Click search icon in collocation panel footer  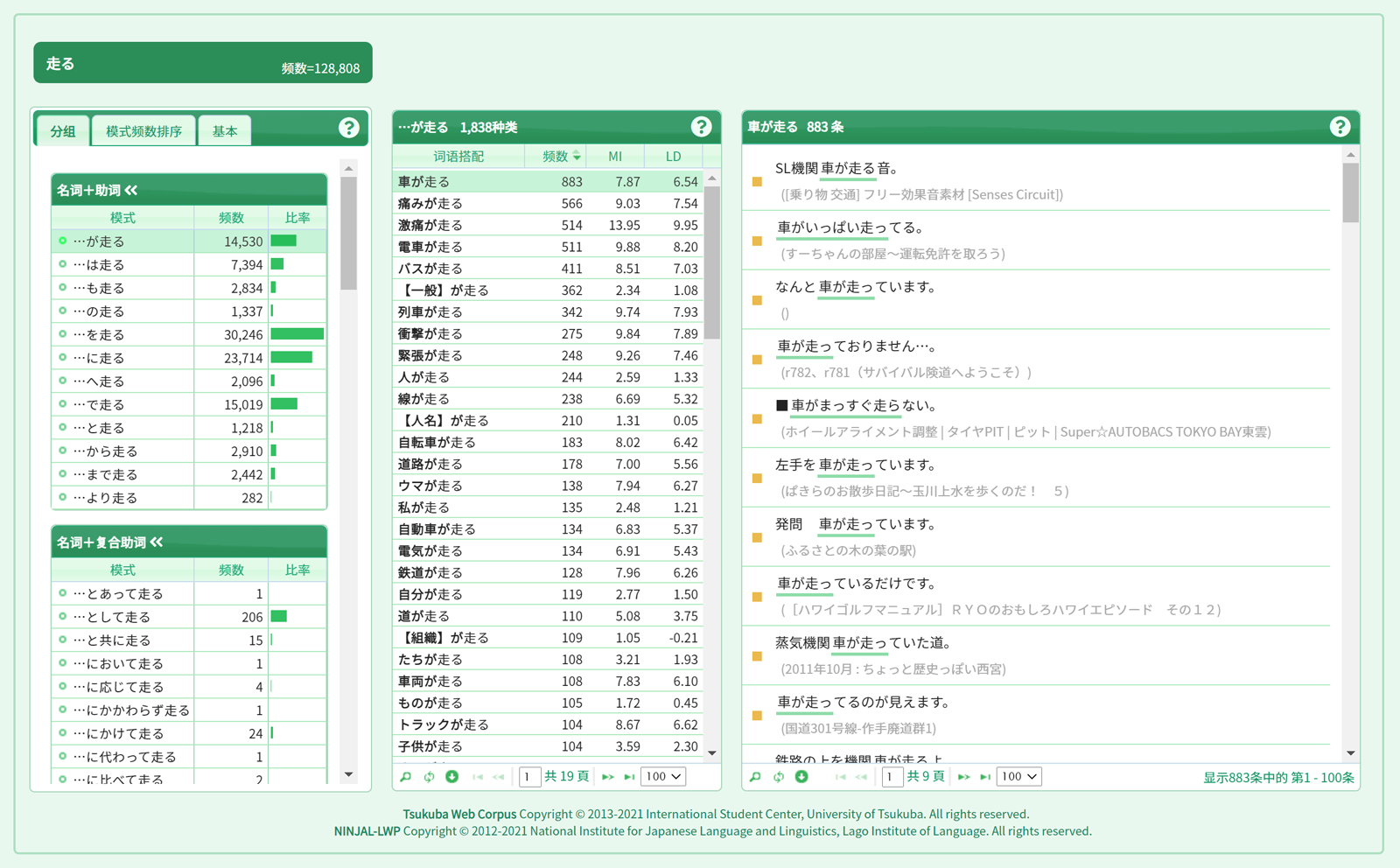(405, 777)
